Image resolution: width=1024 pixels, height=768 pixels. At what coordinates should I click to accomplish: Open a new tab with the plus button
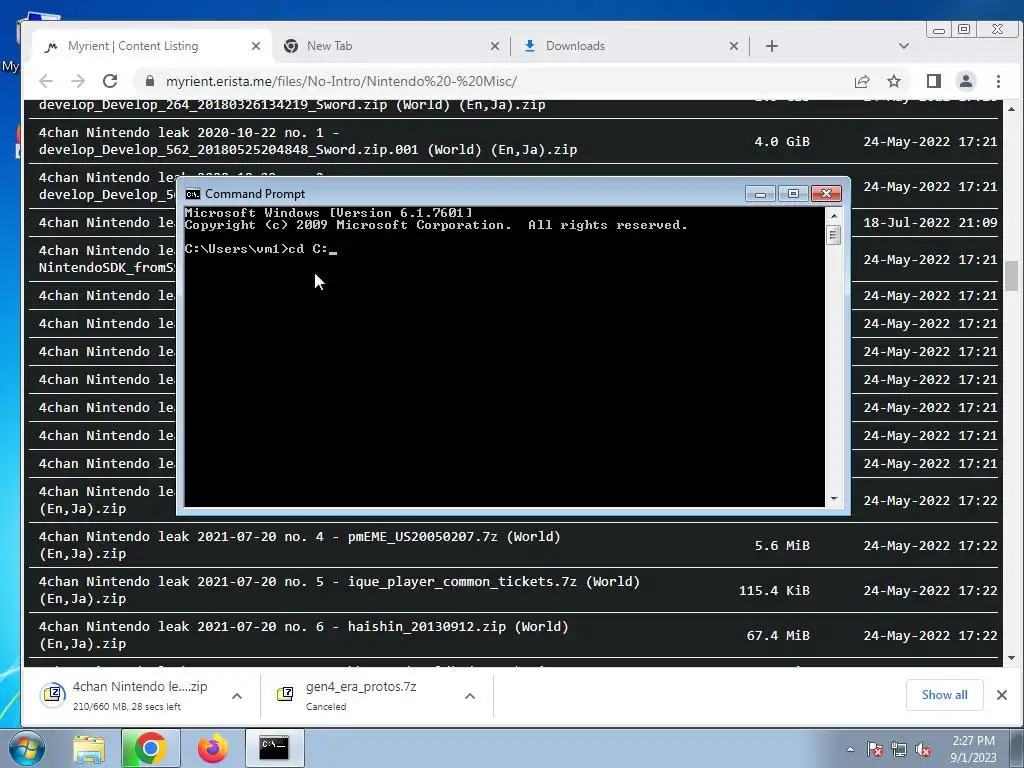[771, 46]
